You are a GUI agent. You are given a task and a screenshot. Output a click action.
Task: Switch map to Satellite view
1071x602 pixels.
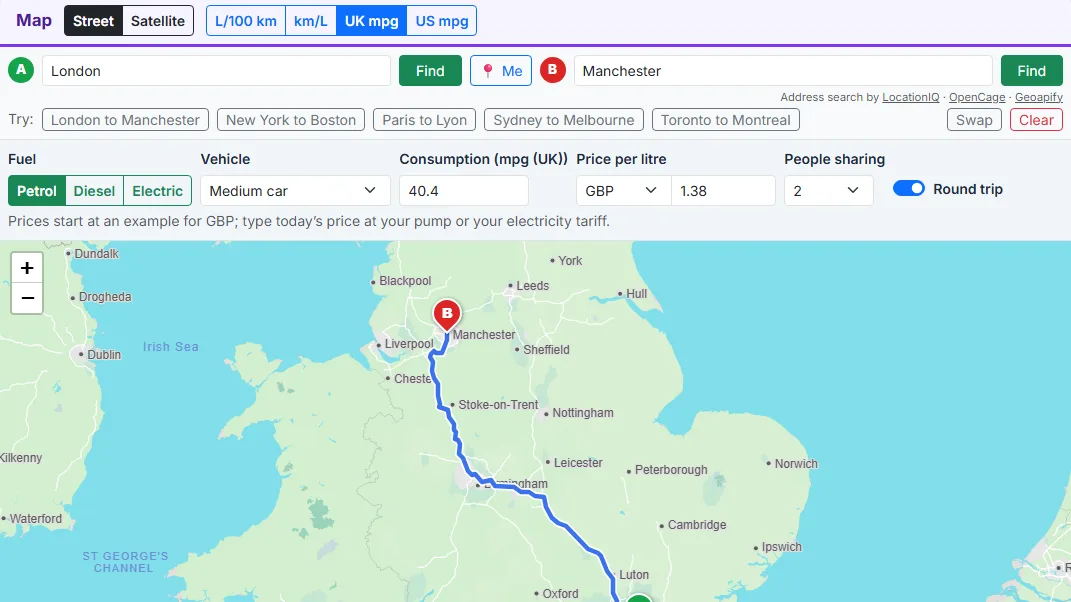click(x=158, y=21)
